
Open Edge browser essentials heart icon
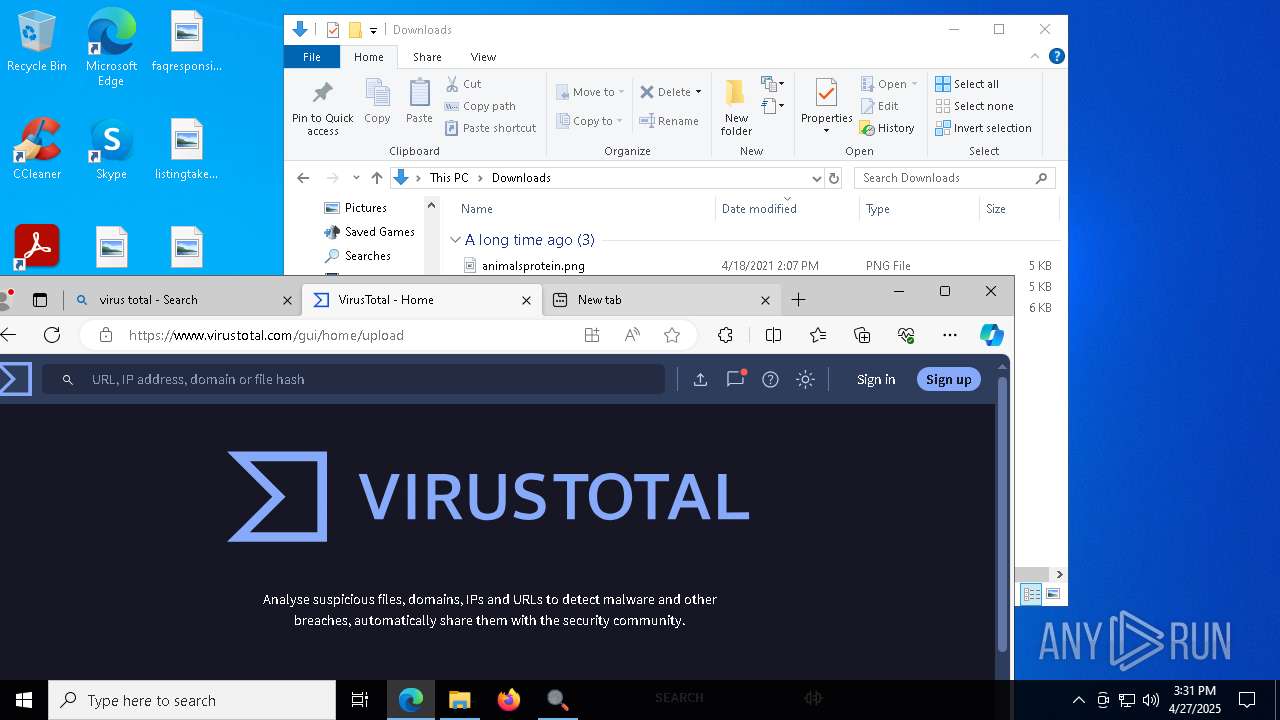pyautogui.click(x=906, y=335)
